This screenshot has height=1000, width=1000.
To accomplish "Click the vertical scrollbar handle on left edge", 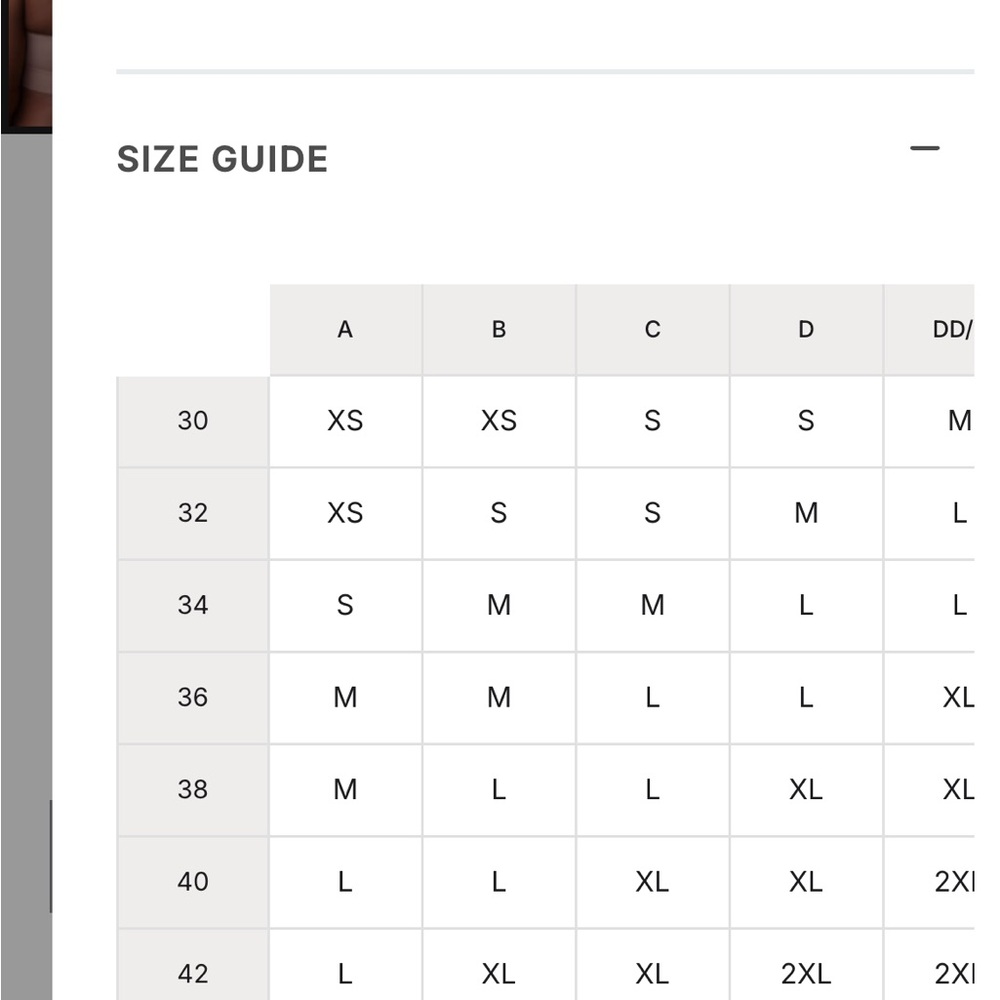I will (51, 856).
